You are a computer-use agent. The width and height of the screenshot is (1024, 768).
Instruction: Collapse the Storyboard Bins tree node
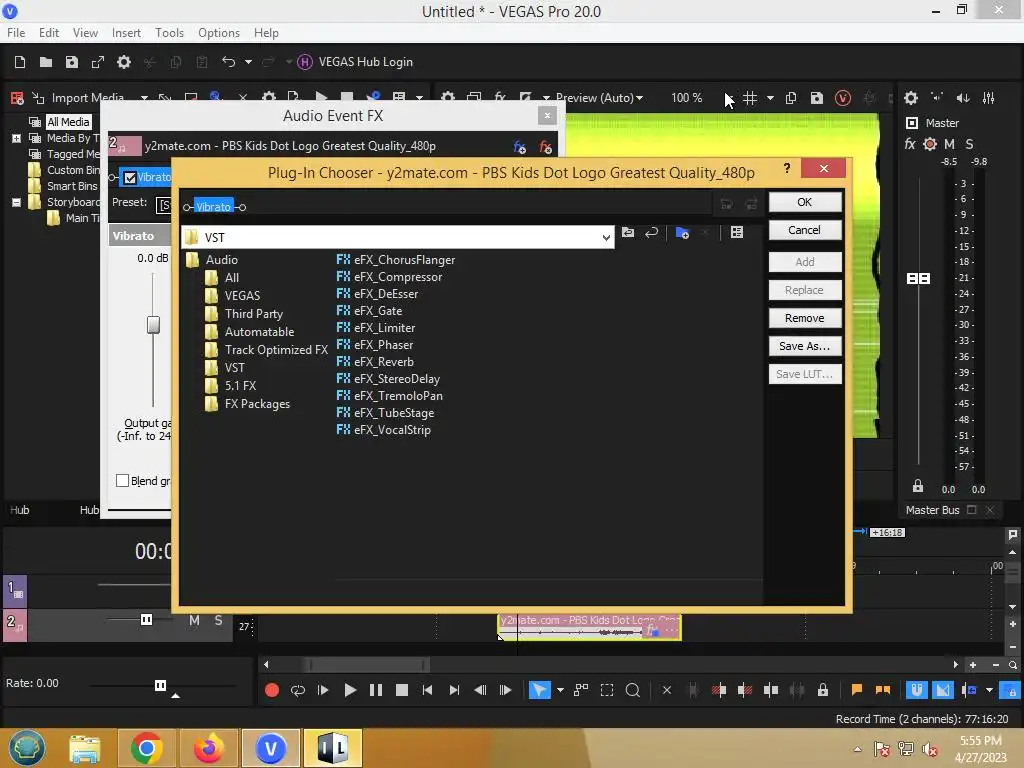click(16, 202)
